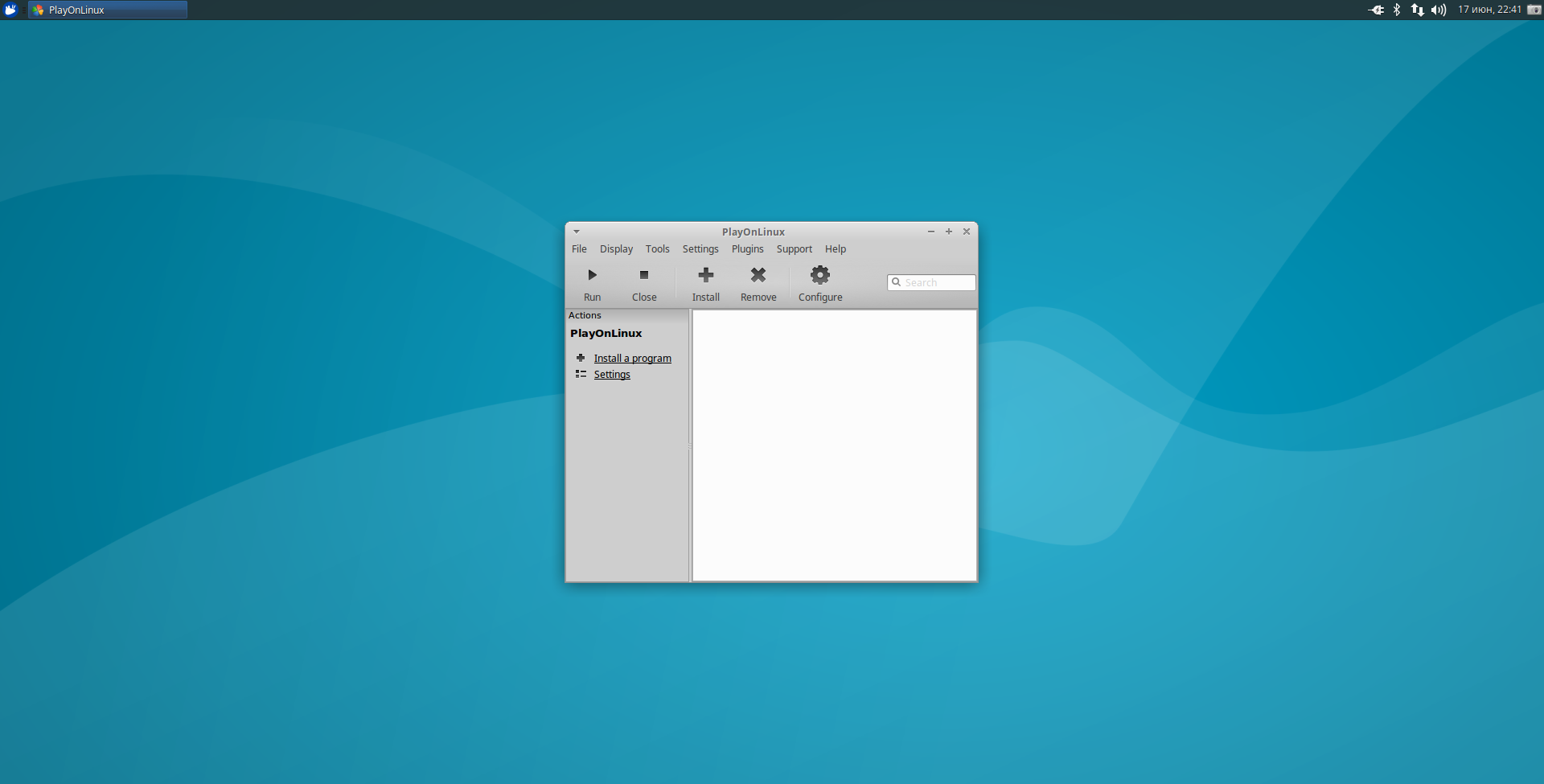Click the magnifier icon in the search box
This screenshot has height=784, width=1544.
(896, 282)
